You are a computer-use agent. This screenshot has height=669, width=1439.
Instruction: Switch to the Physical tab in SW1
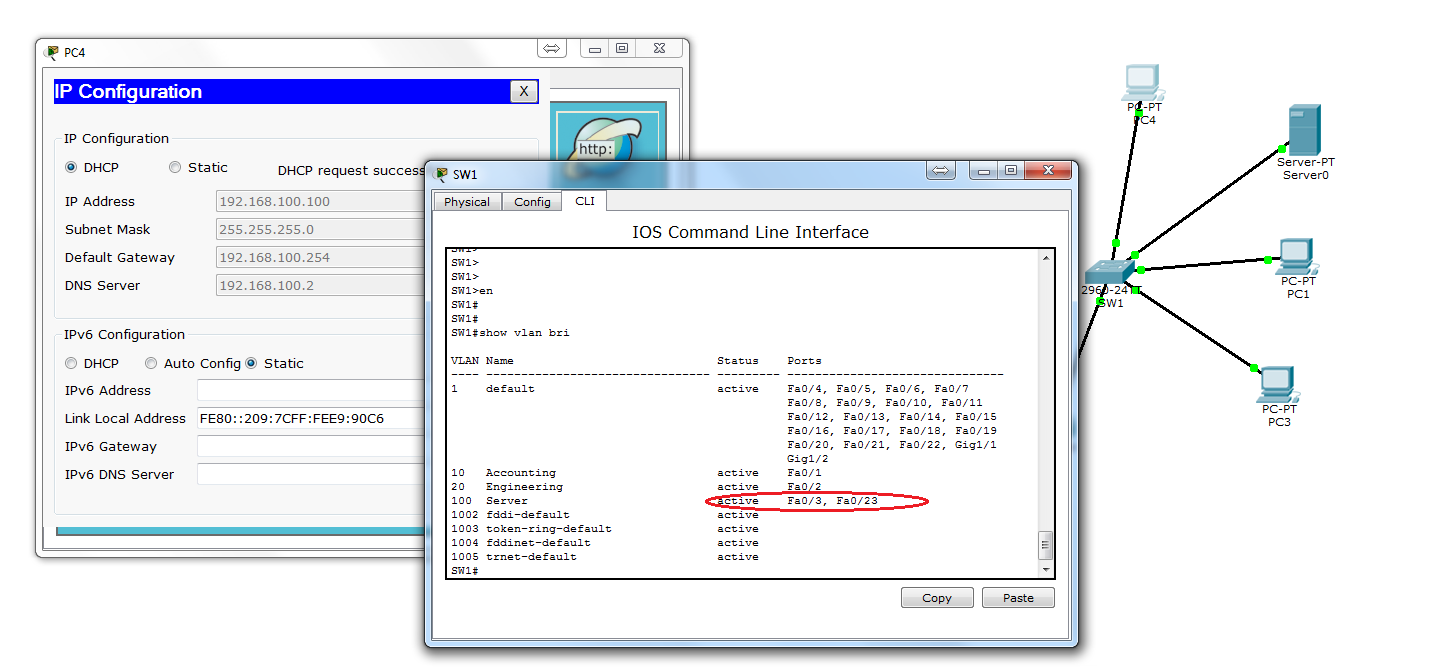[467, 202]
